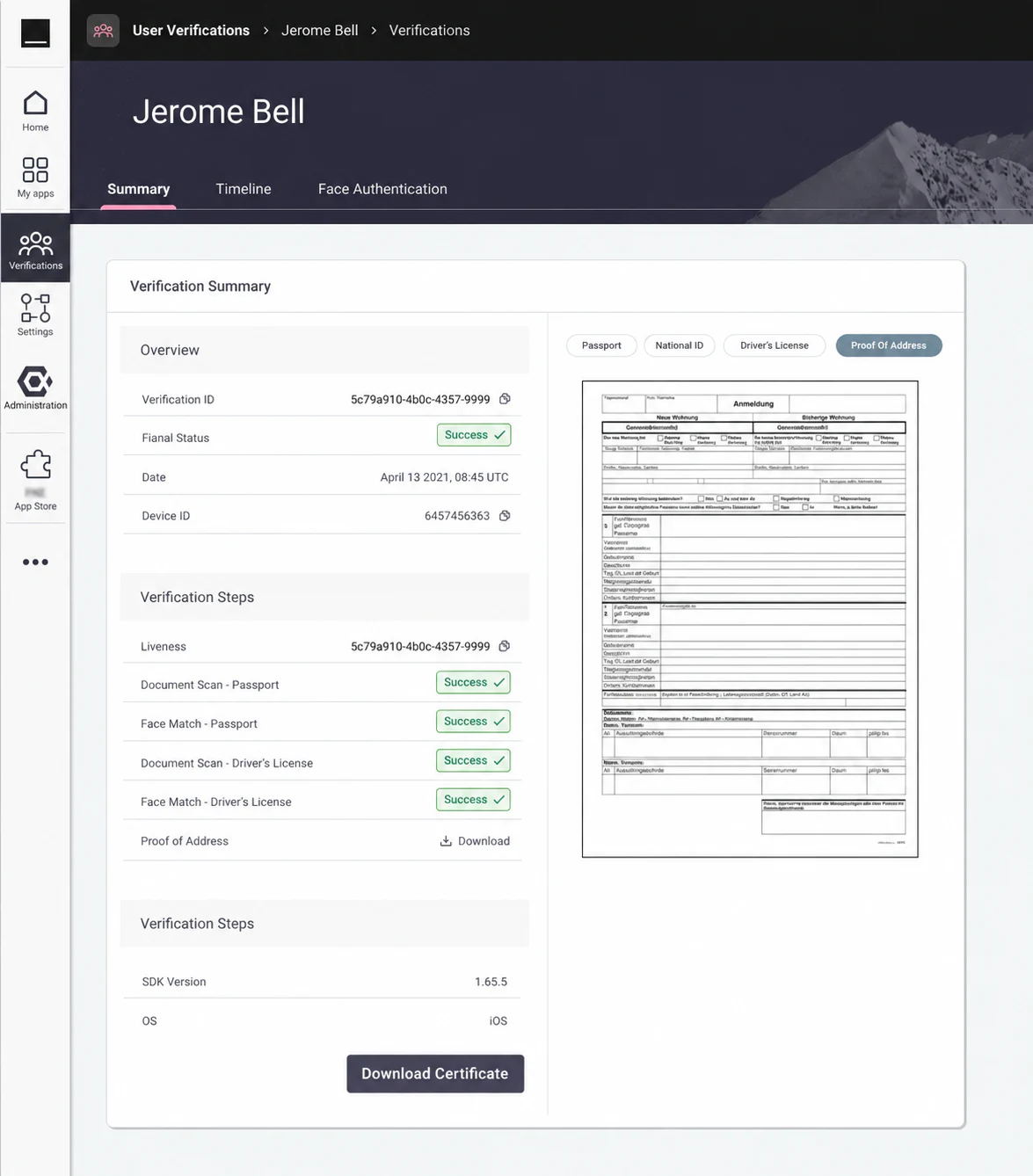Click the black logo in the sidebar
1033x1176 pixels.
pyautogui.click(x=35, y=33)
